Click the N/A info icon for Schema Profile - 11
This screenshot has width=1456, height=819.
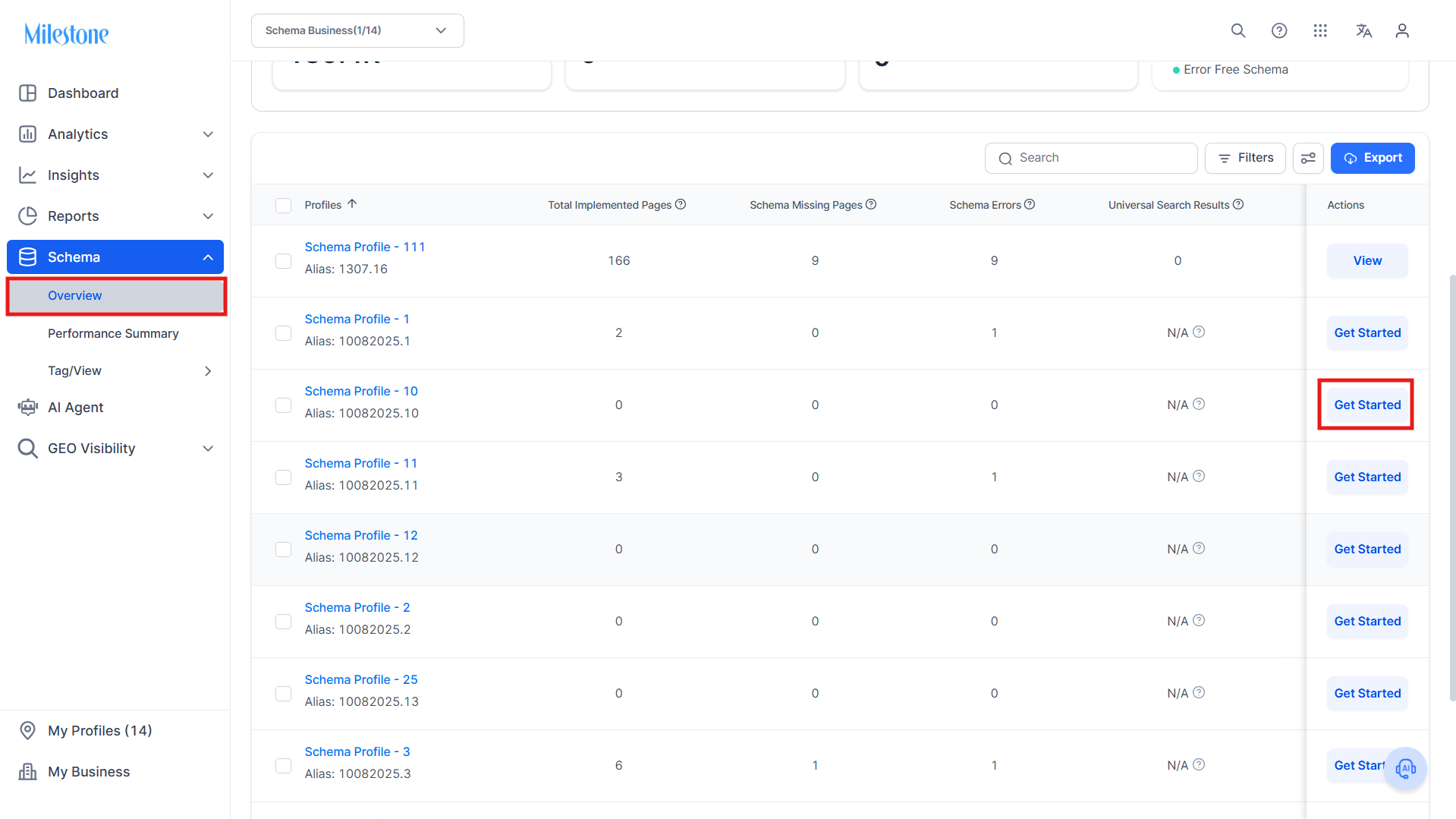click(x=1199, y=476)
